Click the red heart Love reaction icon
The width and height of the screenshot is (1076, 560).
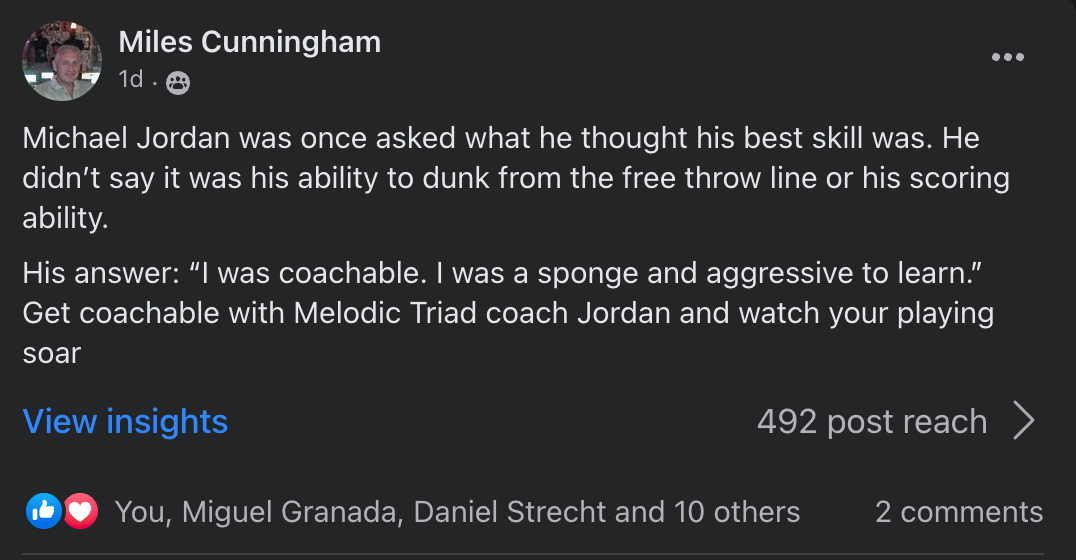[80, 512]
